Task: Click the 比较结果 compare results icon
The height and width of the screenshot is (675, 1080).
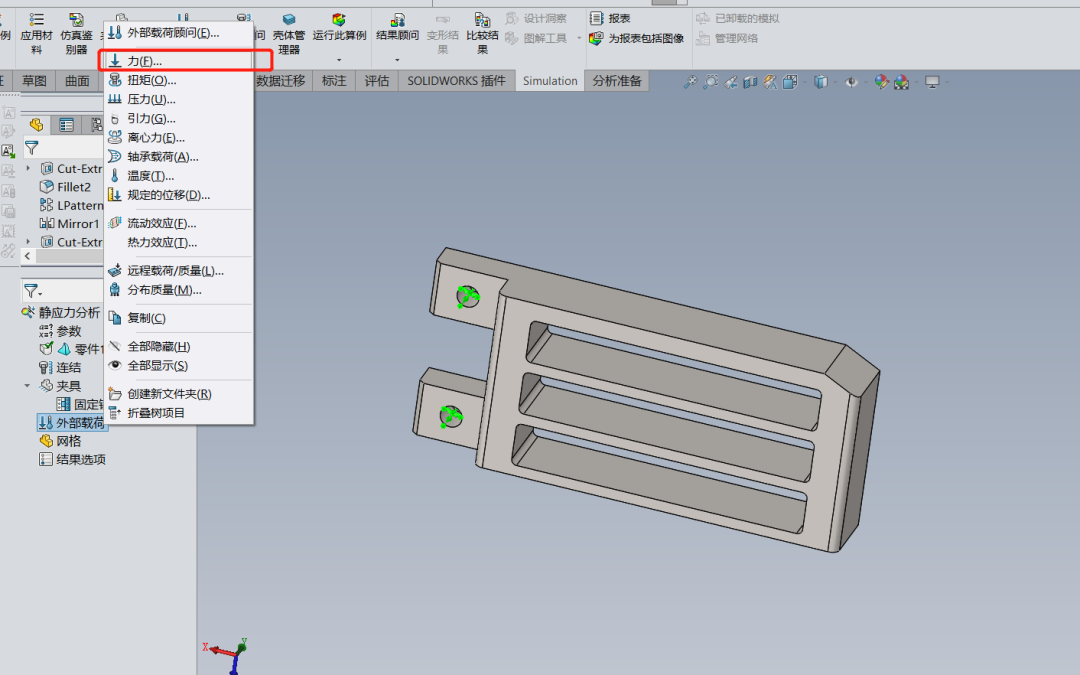Action: (x=482, y=33)
